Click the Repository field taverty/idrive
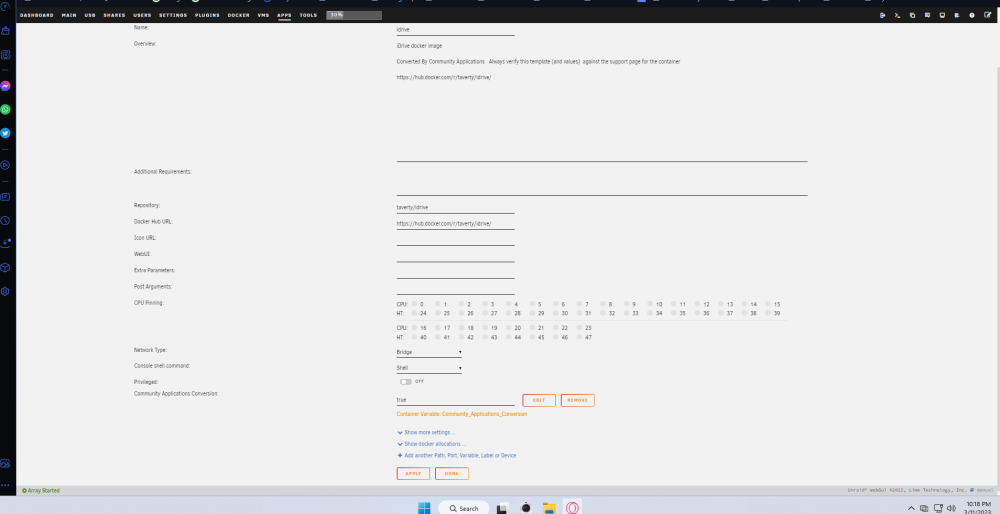Image resolution: width=1000 pixels, height=514 pixels. (x=455, y=208)
